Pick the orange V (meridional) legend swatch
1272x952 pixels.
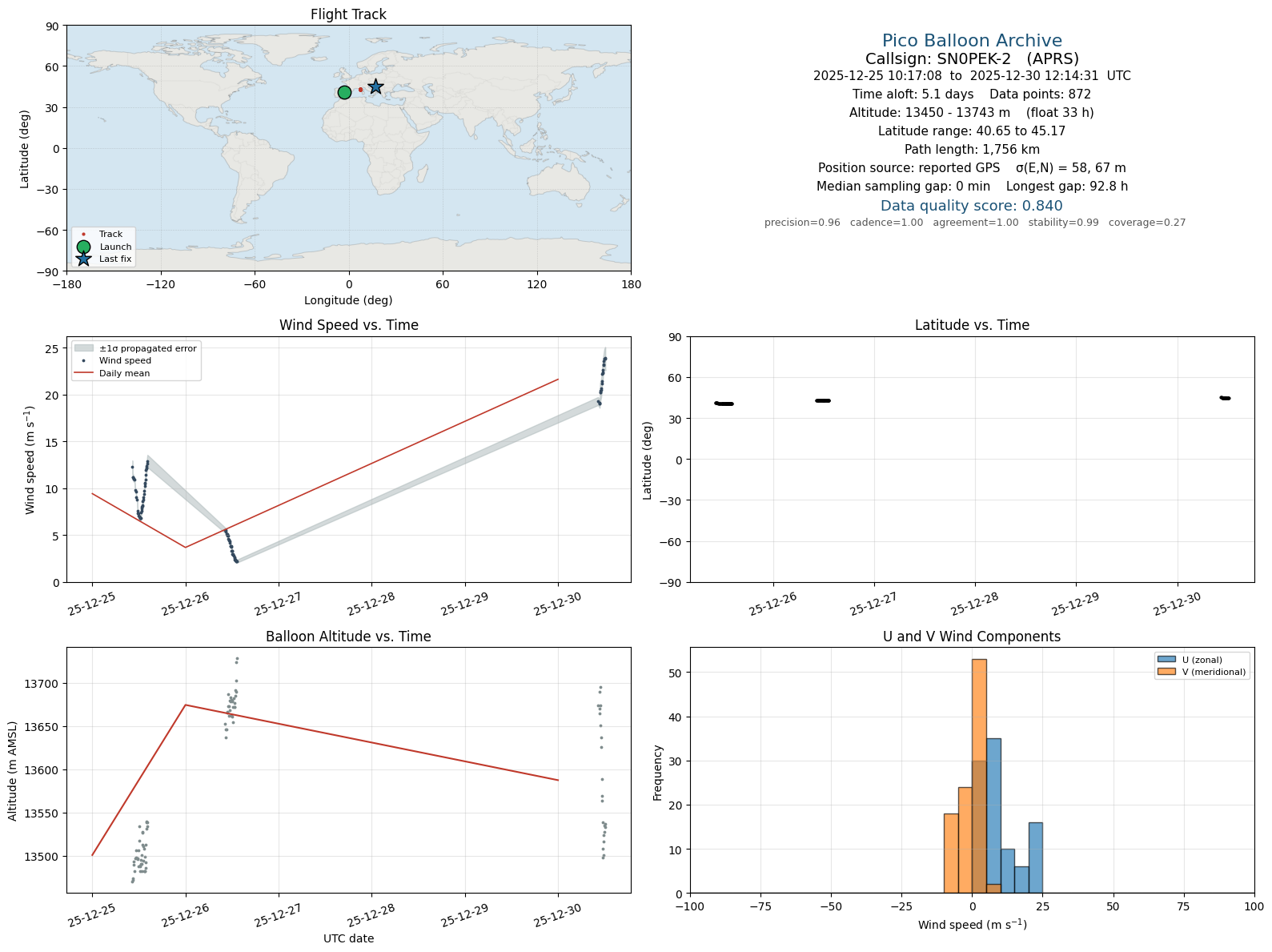[x=1166, y=672]
